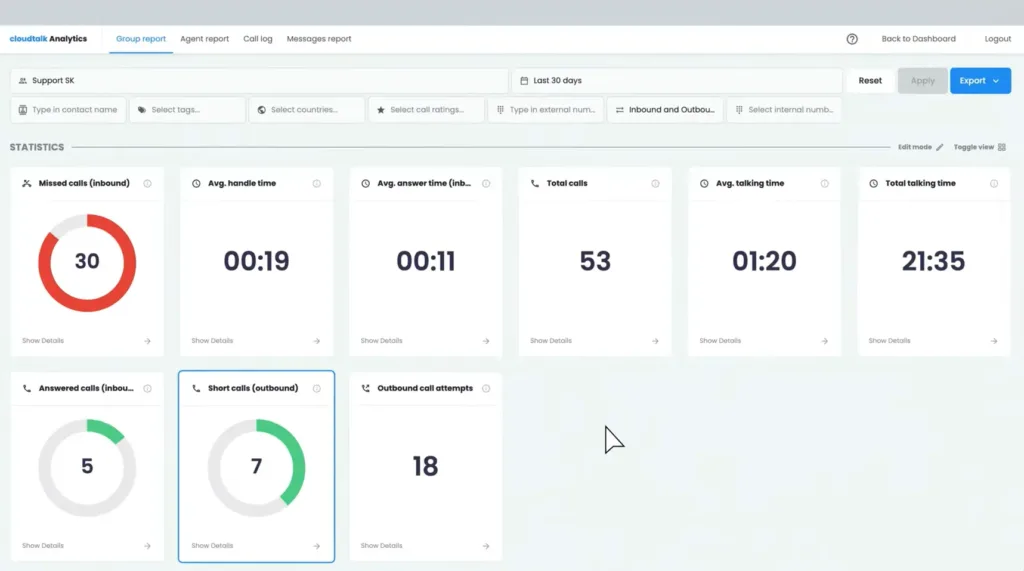Enable Edit mode for statistics

coord(920,147)
